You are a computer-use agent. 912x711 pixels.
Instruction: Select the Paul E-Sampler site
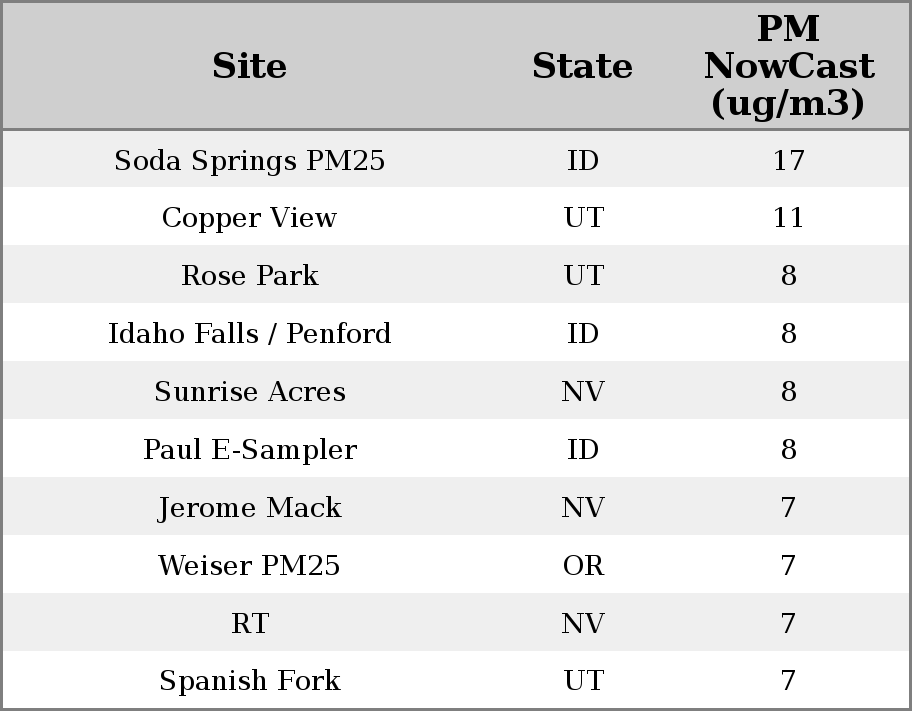point(249,450)
